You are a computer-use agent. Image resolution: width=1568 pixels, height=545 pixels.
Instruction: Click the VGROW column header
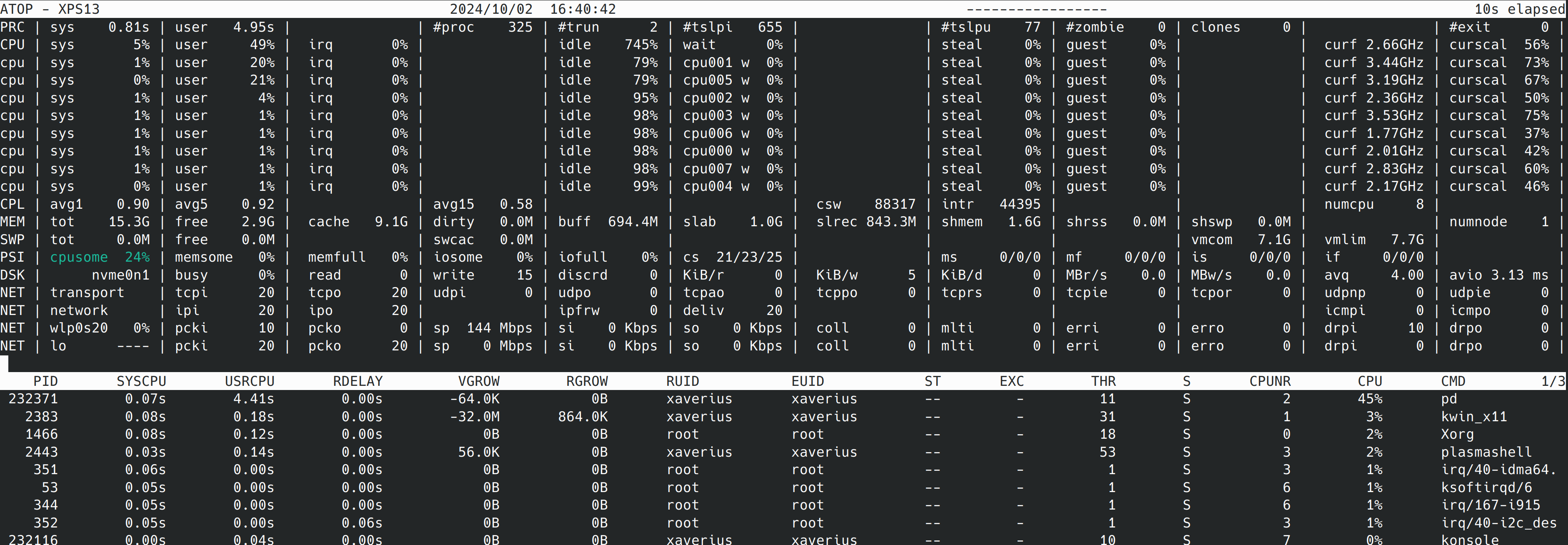479,381
